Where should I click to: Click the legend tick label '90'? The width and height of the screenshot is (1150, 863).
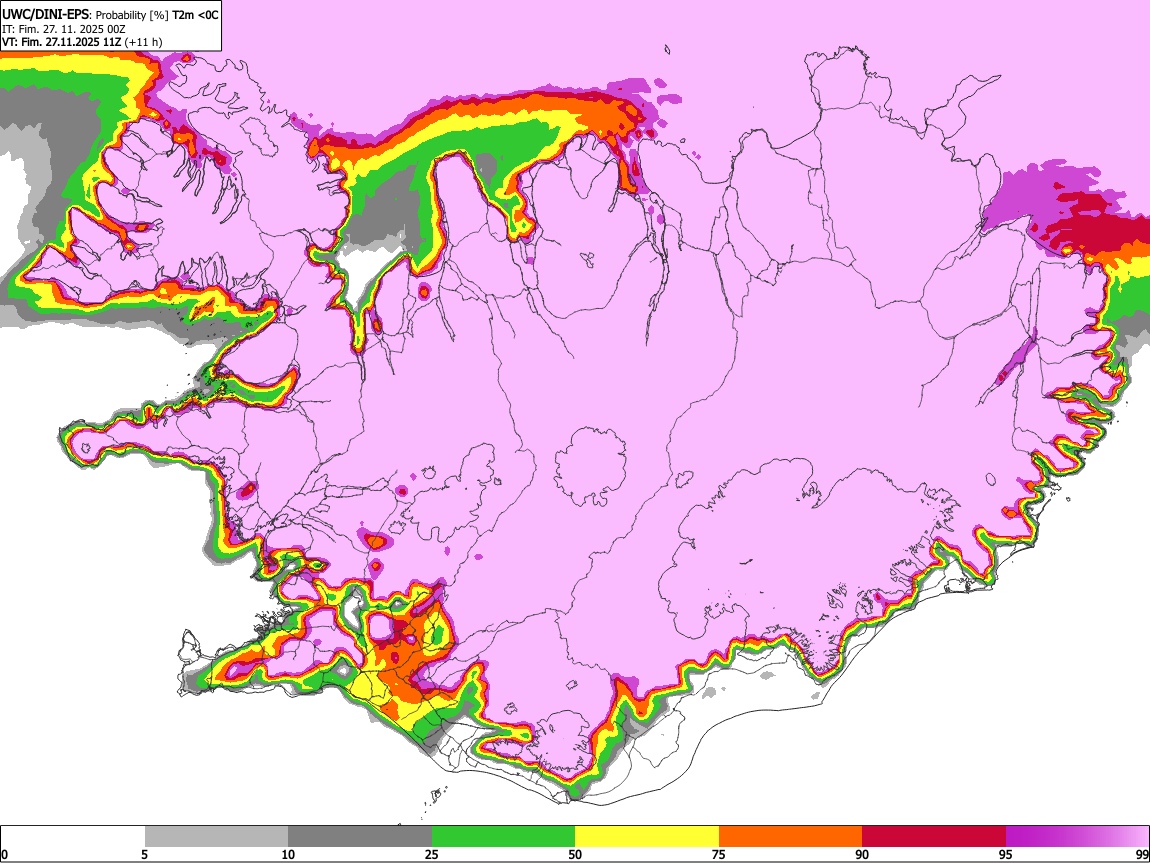tap(862, 855)
